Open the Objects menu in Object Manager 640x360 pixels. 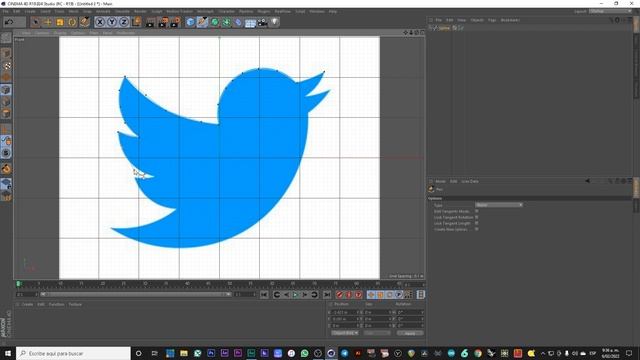point(477,20)
